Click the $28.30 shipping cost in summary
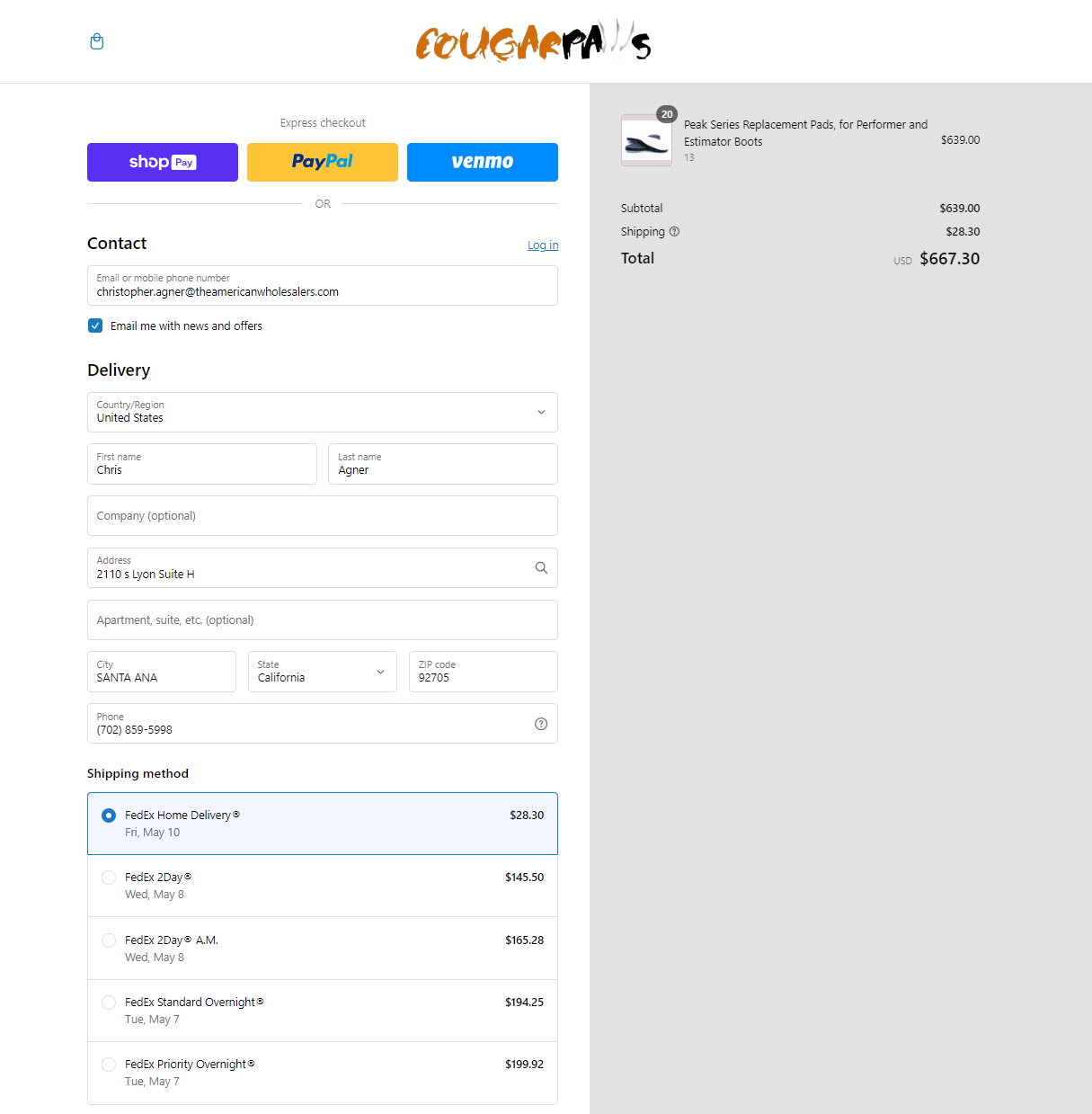Viewport: 1092px width, 1114px height. click(x=963, y=232)
